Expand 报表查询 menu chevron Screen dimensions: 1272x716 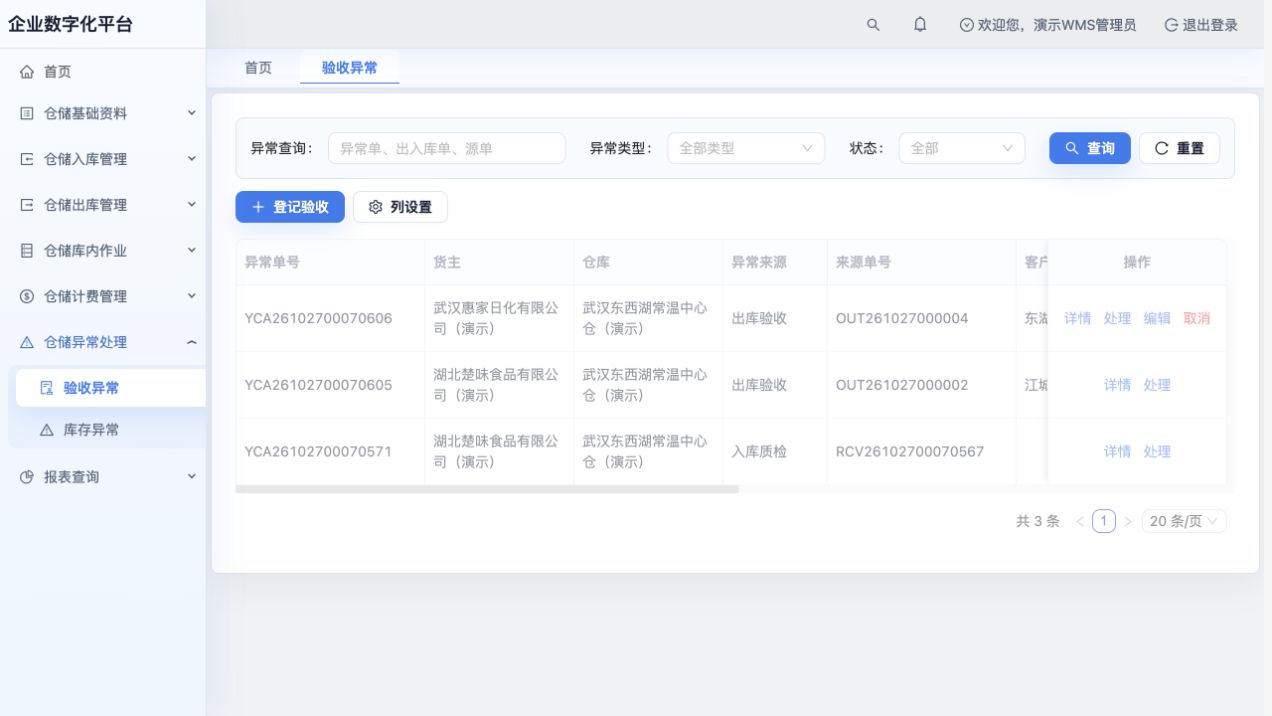click(x=192, y=476)
